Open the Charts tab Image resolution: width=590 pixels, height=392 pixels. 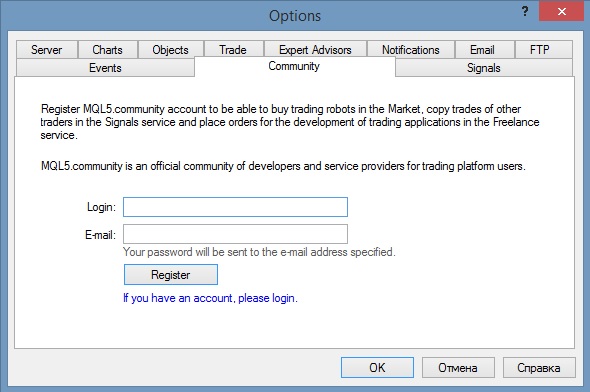108,50
